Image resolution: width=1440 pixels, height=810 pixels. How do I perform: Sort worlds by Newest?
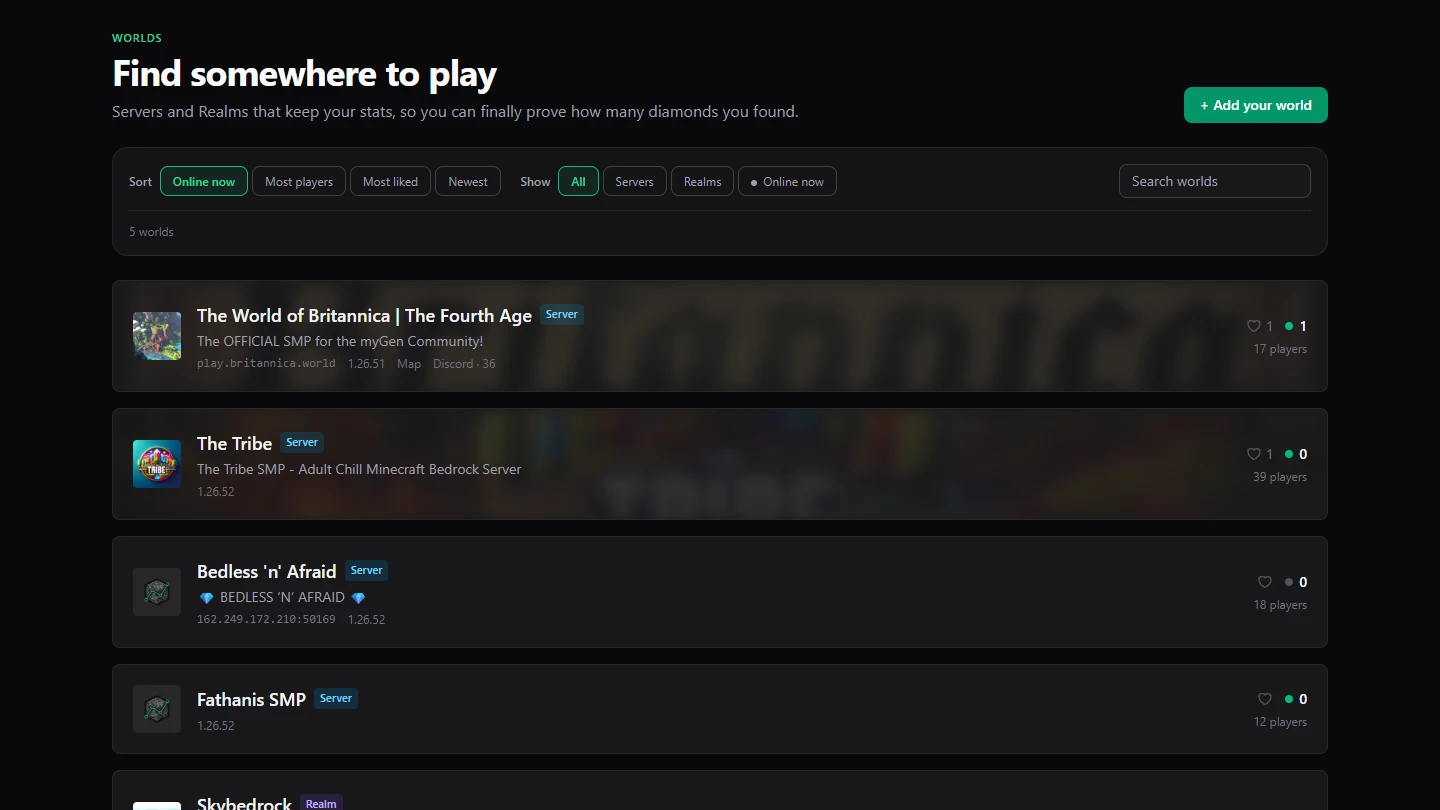[x=468, y=181]
